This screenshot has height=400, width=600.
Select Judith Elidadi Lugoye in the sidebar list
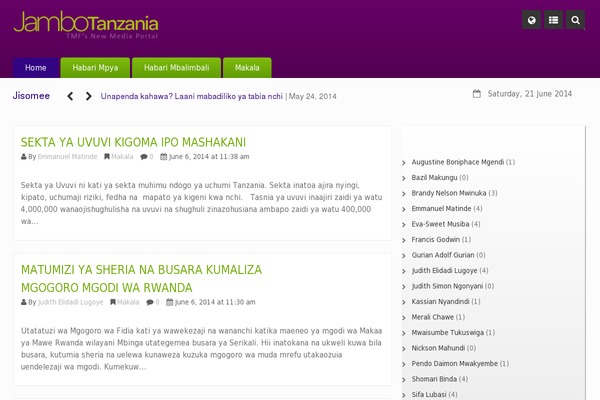pos(445,271)
